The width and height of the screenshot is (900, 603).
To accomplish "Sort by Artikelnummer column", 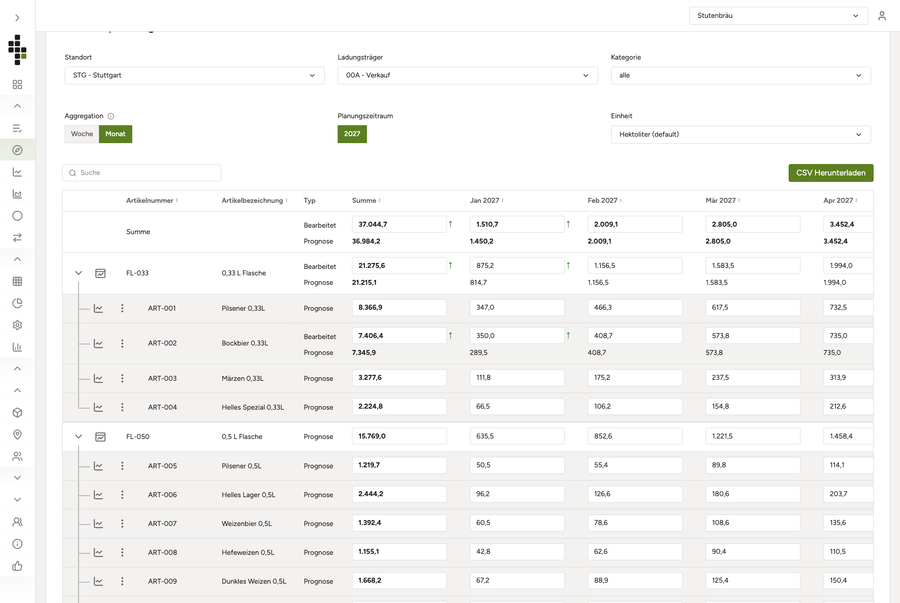I will click(152, 201).
